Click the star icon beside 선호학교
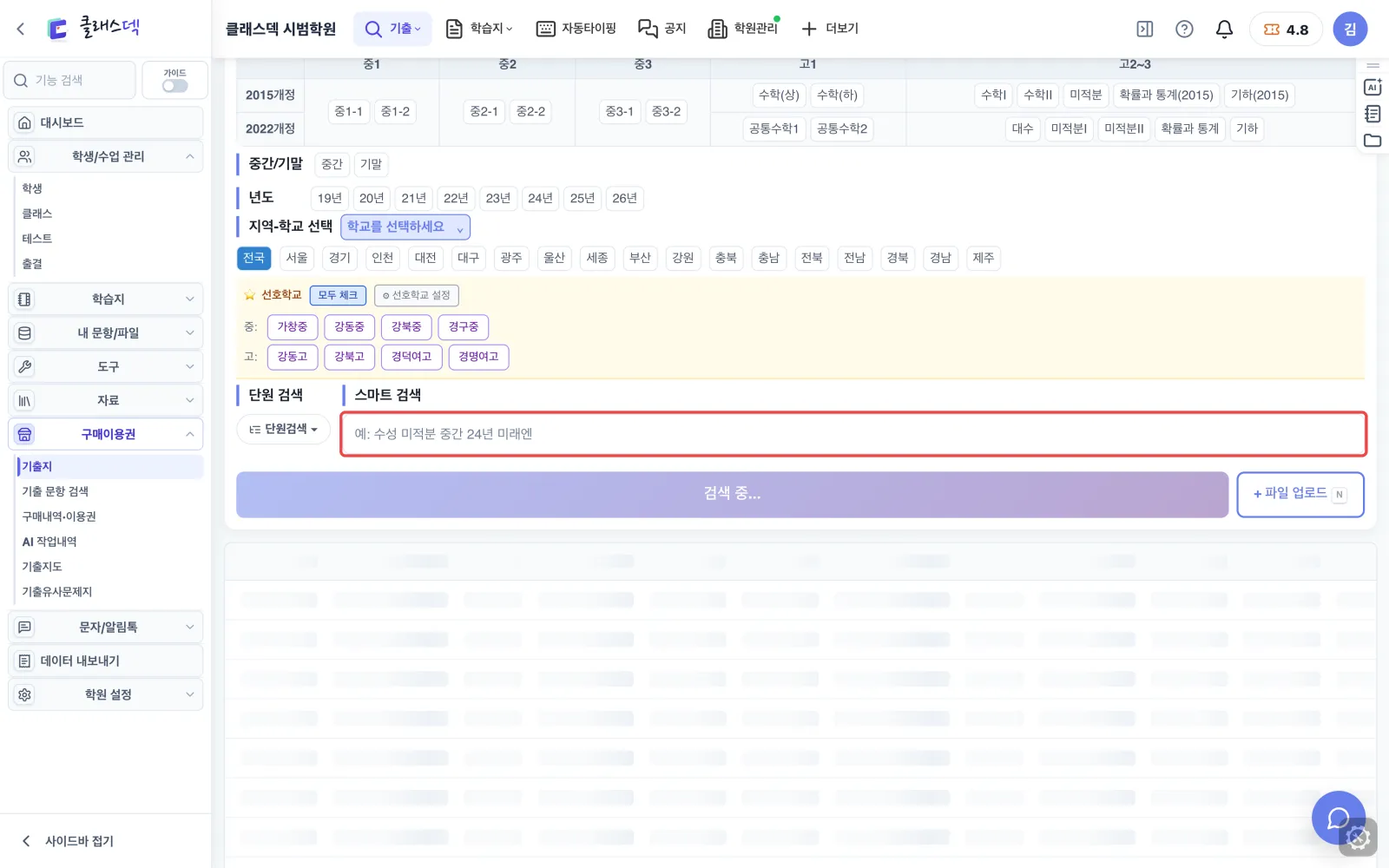Screen dimensions: 1389x868 [x=250, y=295]
